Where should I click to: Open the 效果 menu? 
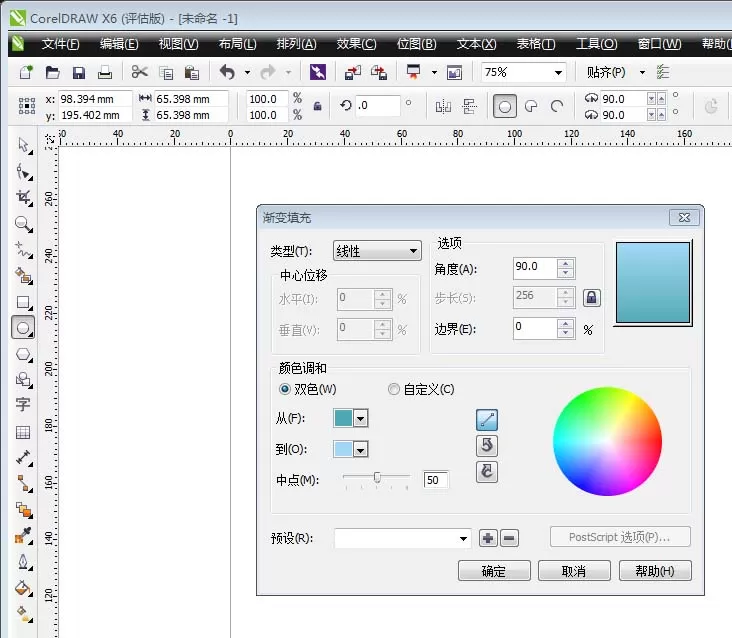point(356,44)
